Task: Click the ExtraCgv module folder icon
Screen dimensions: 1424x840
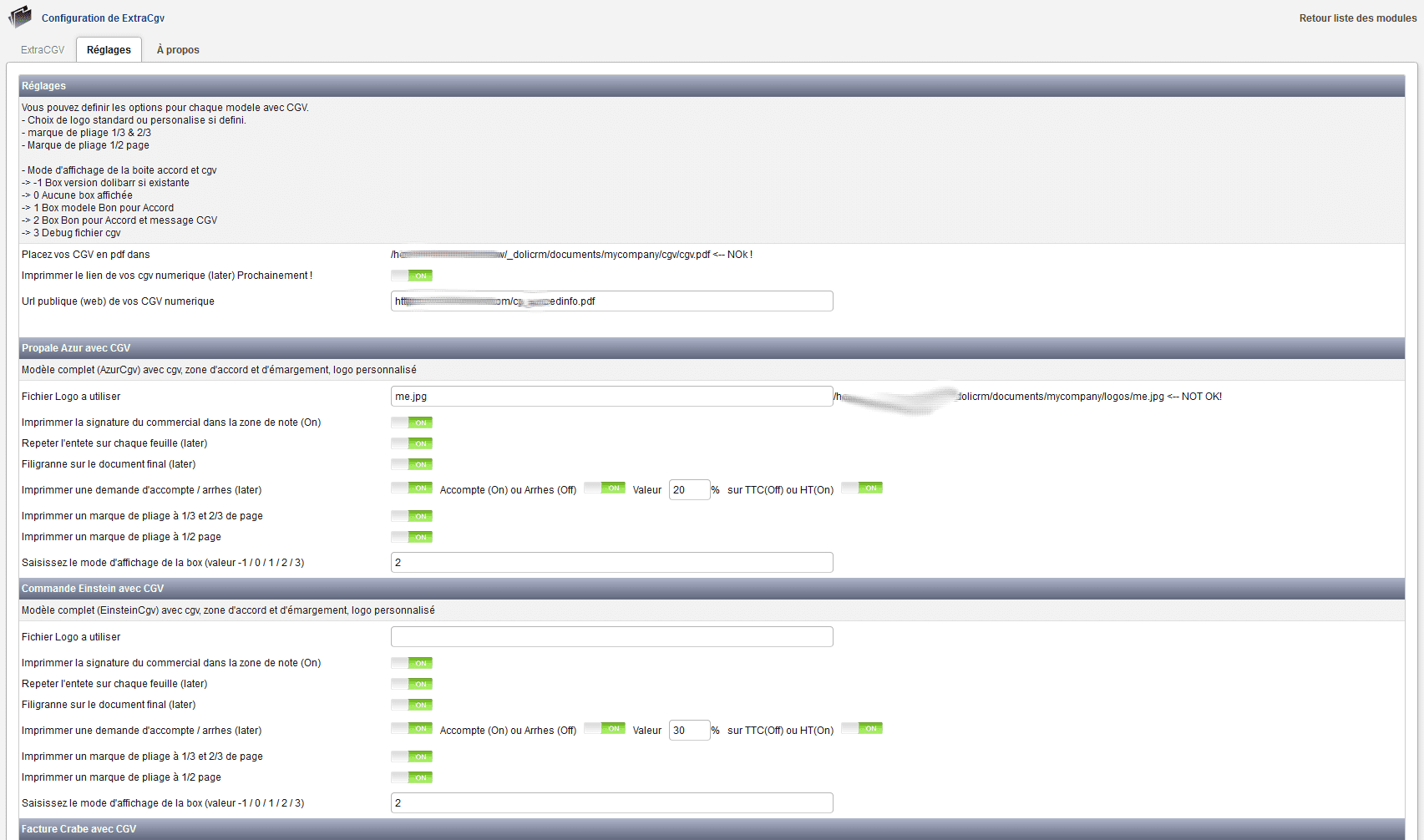Action: point(20,16)
